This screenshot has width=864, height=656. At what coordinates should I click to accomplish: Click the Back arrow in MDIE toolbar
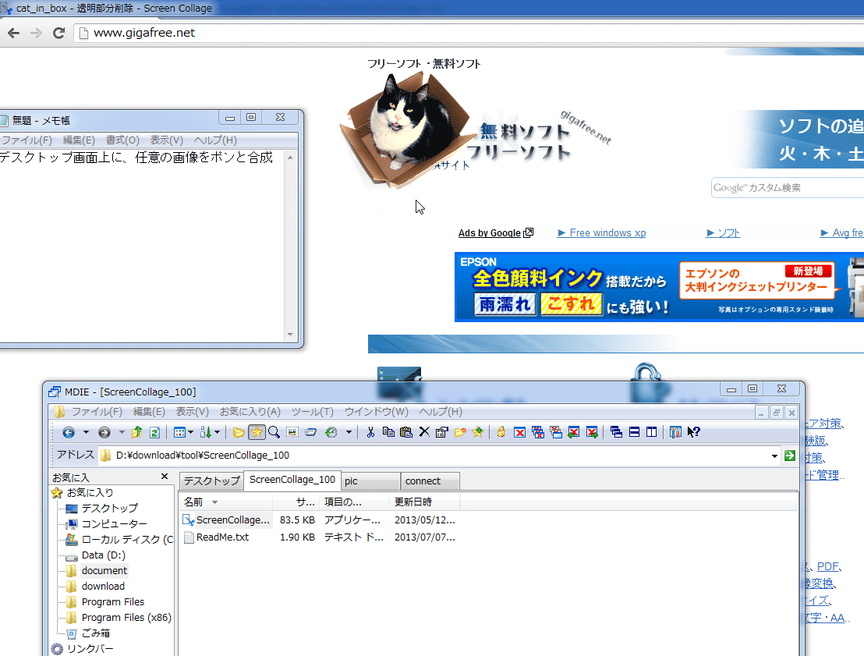pos(68,432)
